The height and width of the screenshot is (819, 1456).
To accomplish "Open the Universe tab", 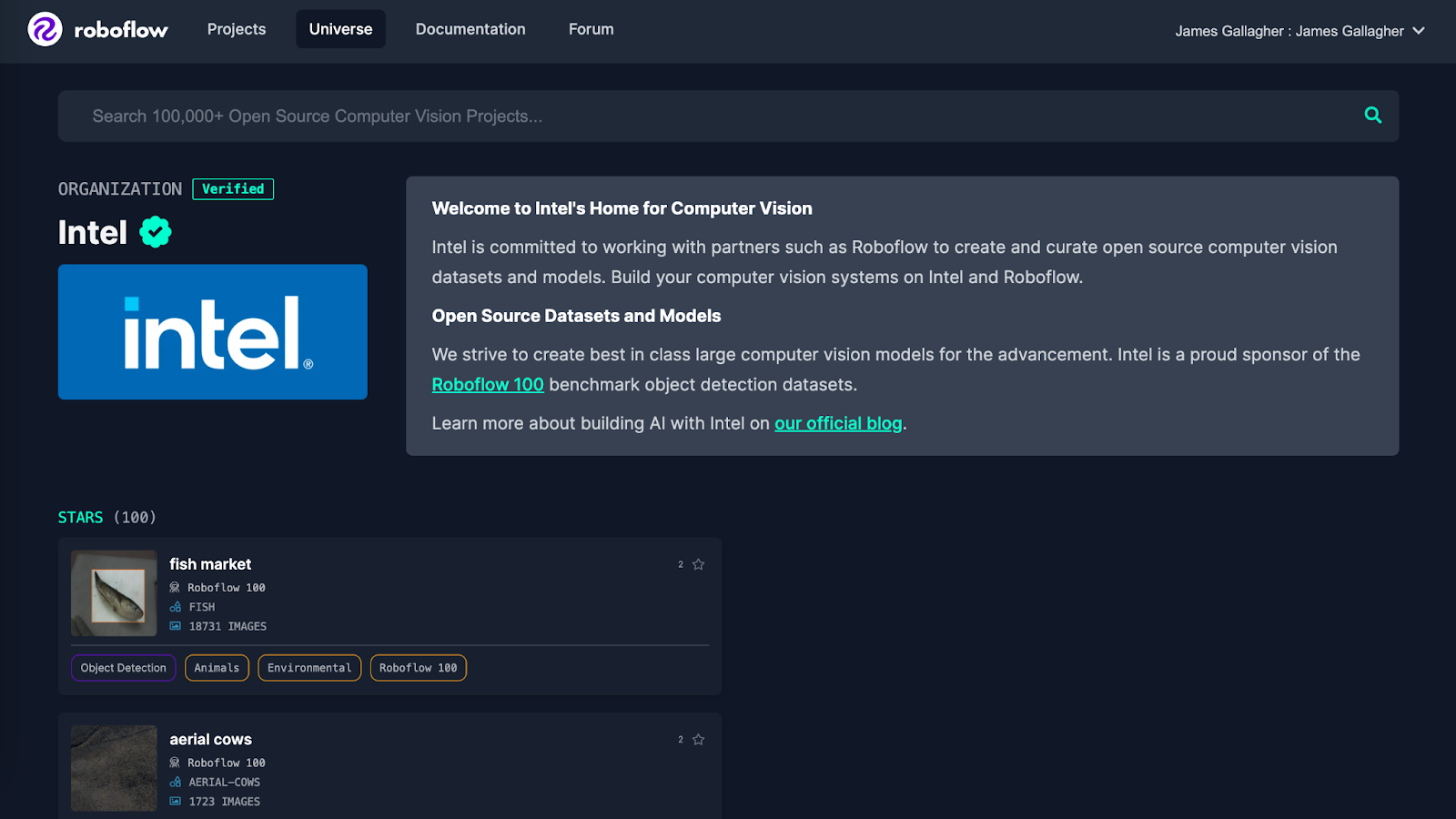I will [340, 29].
